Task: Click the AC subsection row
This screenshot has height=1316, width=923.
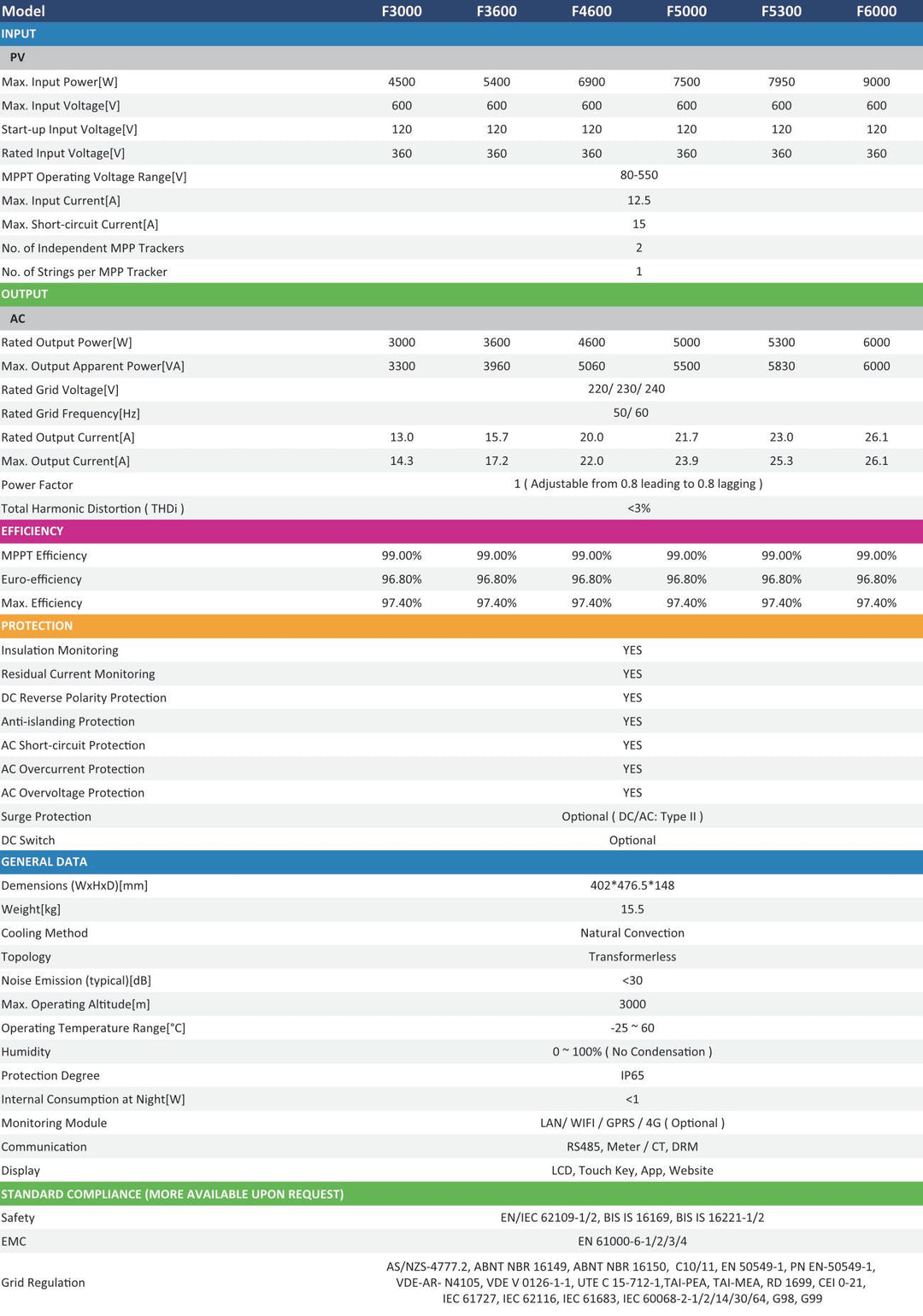Action: tap(461, 319)
